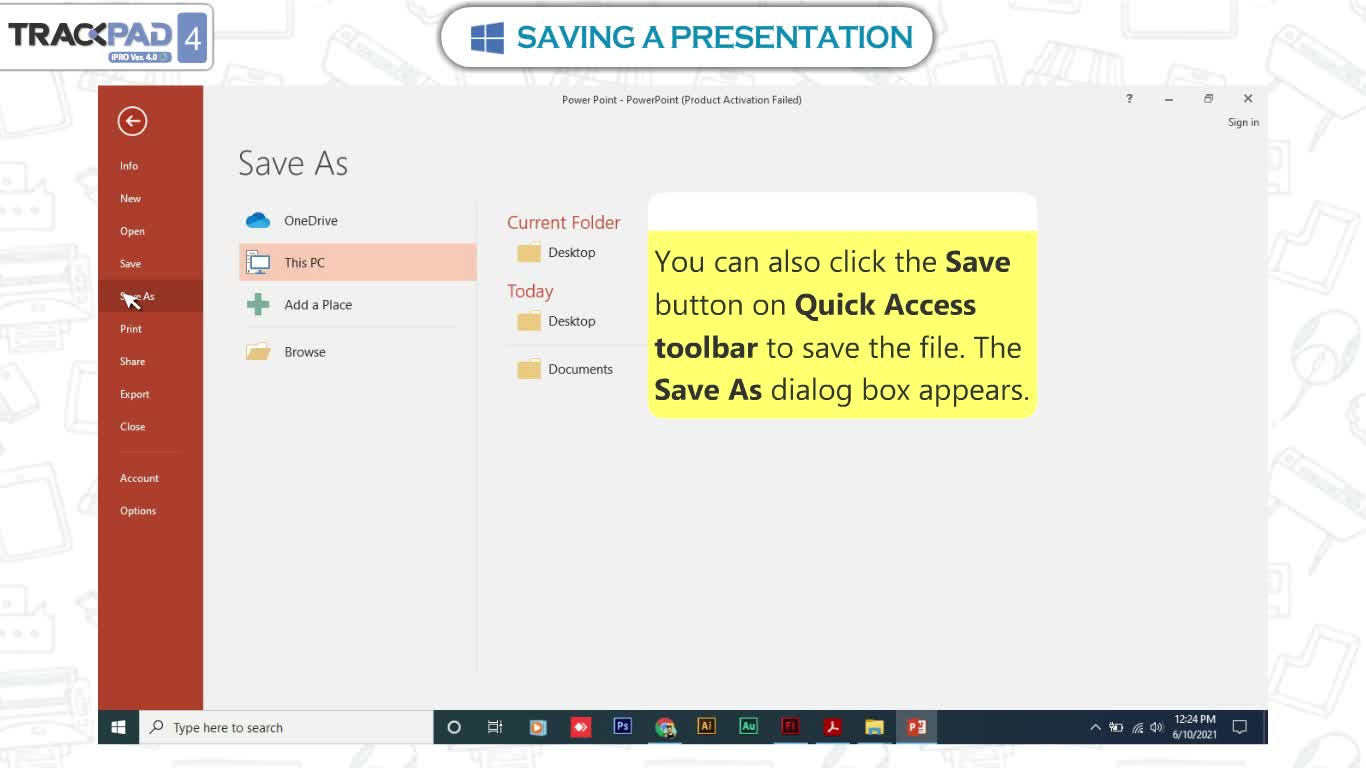Click the taskbar search box
Image resolution: width=1366 pixels, height=768 pixels.
[285, 727]
